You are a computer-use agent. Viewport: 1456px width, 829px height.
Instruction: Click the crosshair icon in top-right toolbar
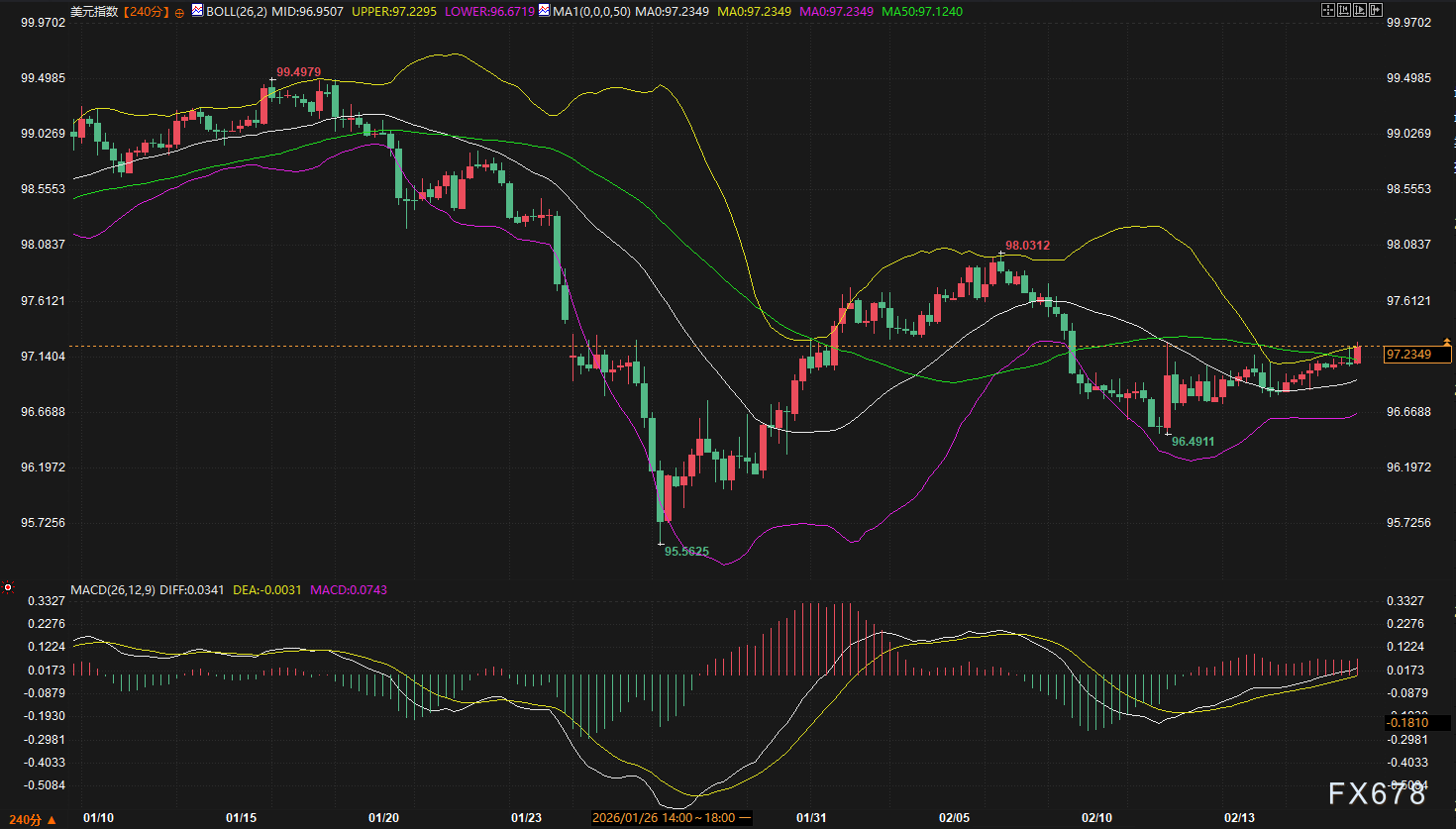click(x=1328, y=10)
